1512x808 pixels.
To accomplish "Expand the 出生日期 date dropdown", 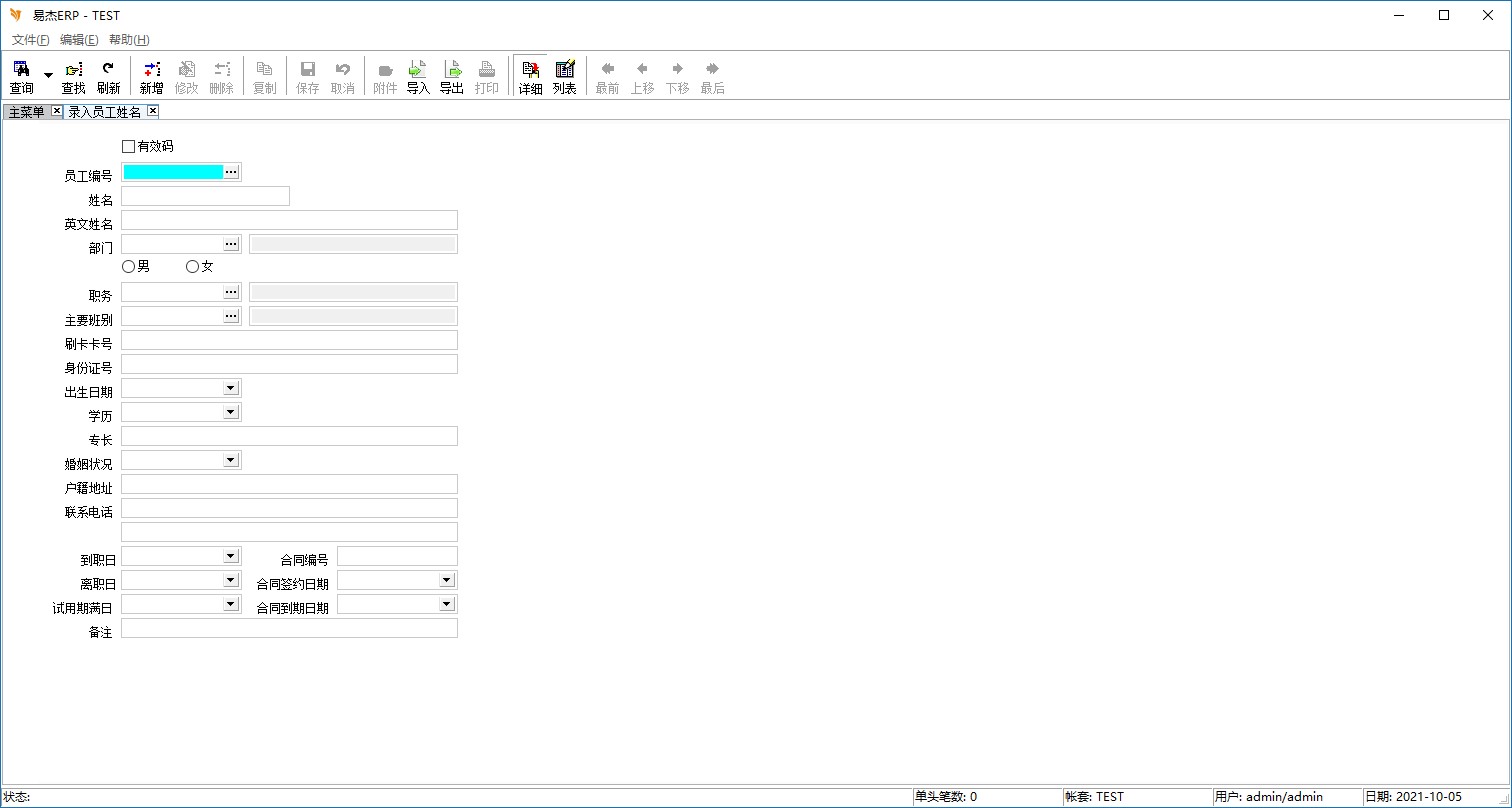I will (x=230, y=388).
